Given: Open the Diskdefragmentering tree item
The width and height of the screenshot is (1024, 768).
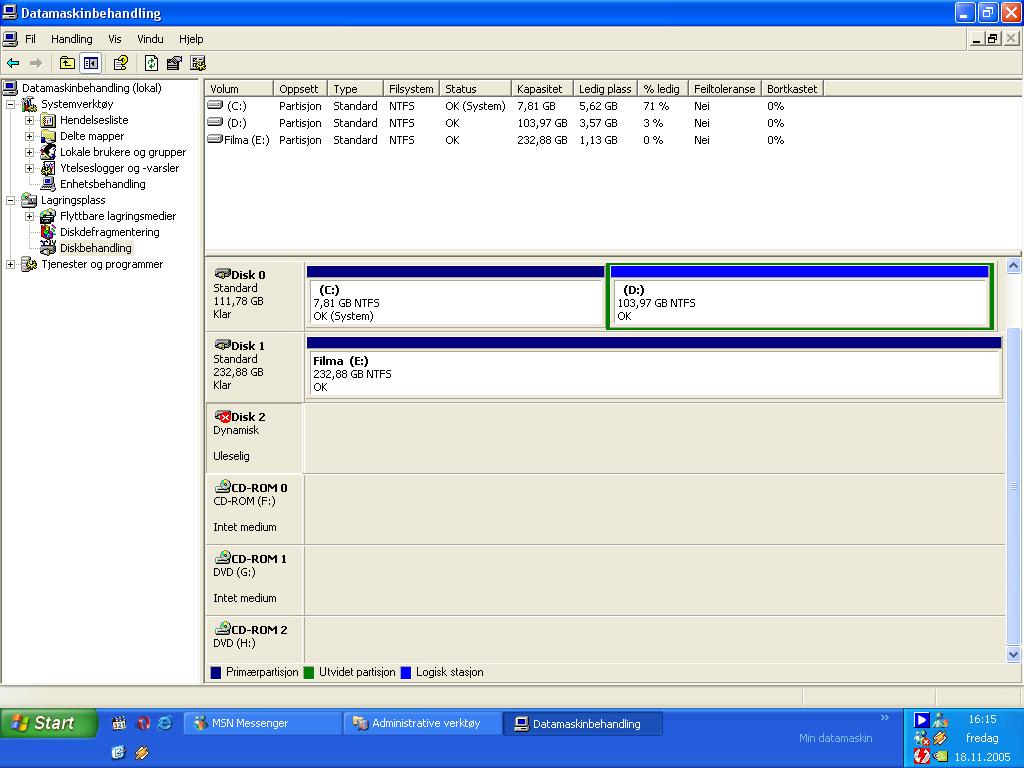Looking at the screenshot, I should point(109,232).
